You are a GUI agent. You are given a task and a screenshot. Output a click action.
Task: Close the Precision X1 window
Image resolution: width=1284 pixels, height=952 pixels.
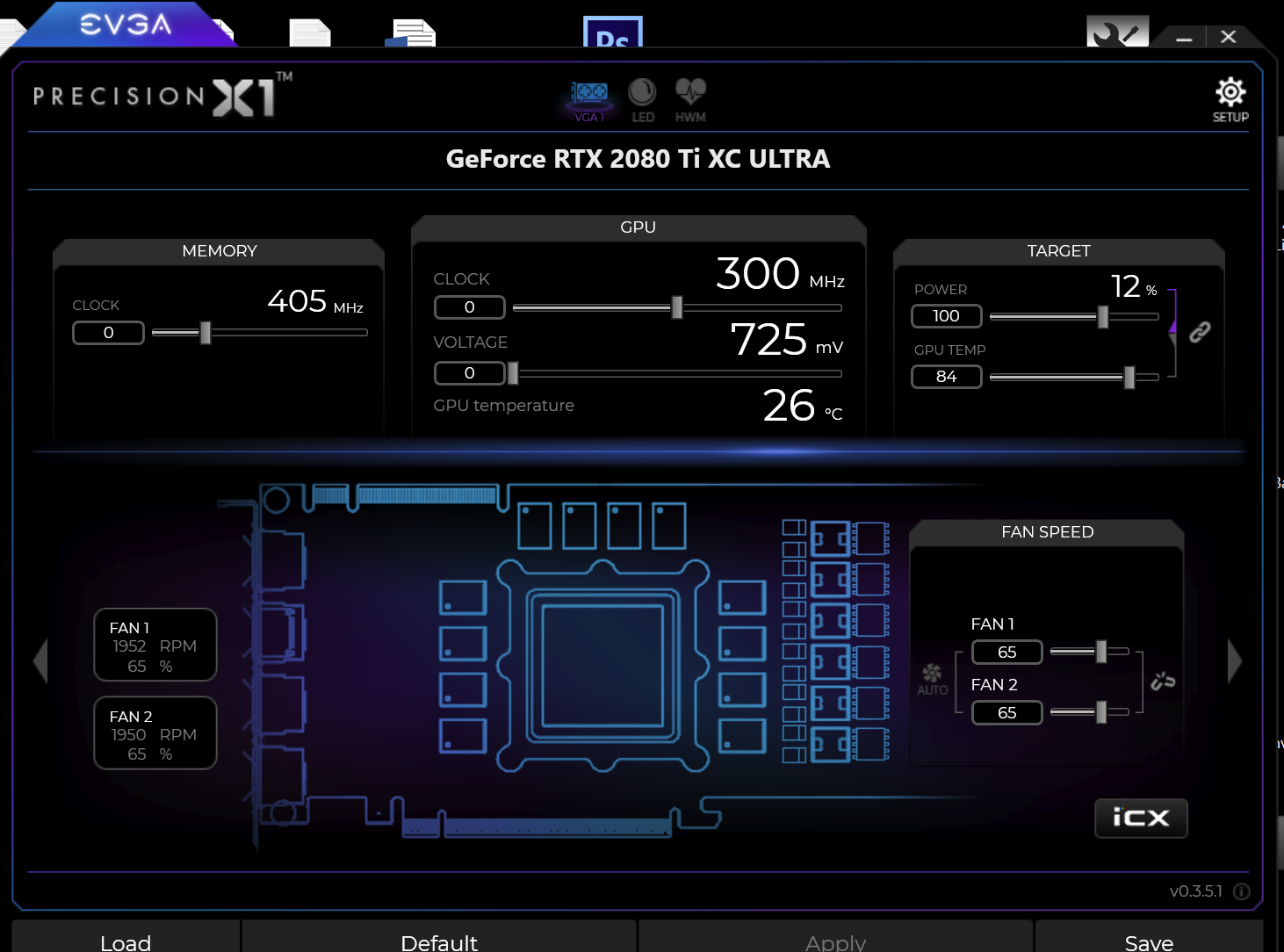[1229, 37]
